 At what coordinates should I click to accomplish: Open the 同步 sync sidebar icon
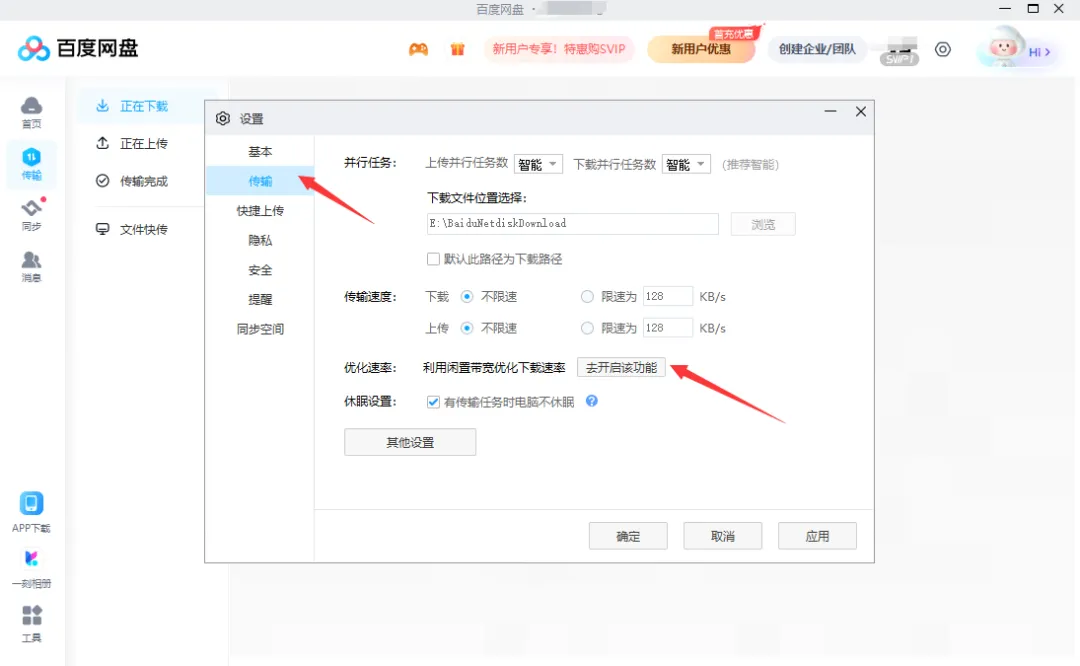click(x=31, y=214)
